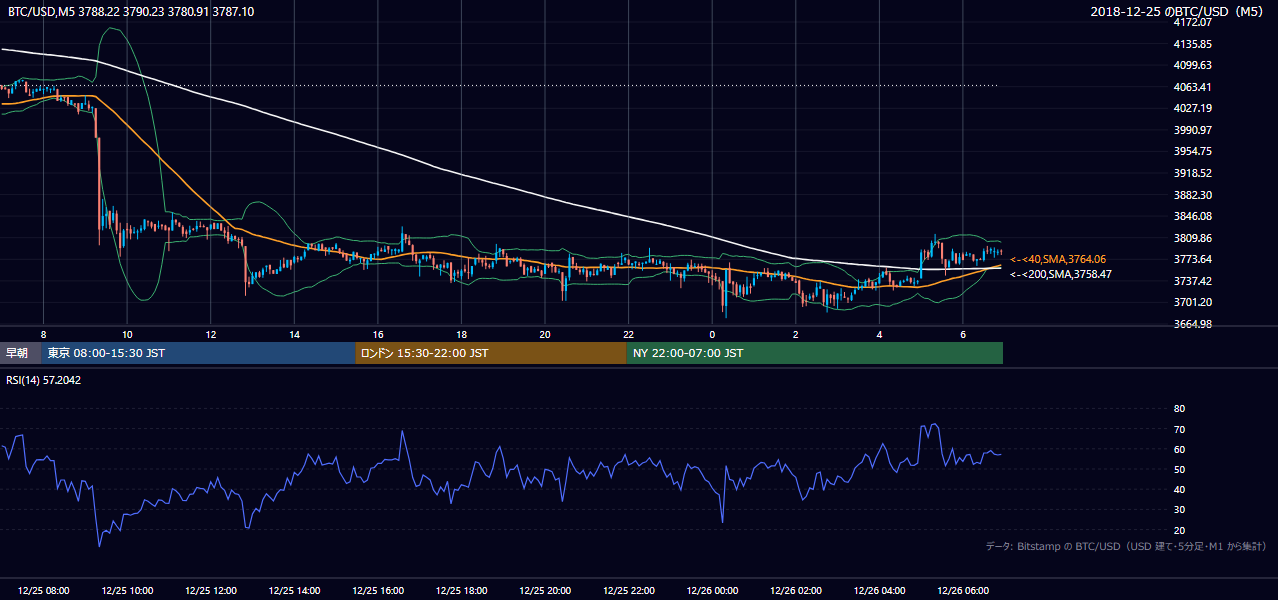Select the 東京 08:00-15:30 JST session bar
The width and height of the screenshot is (1278, 600).
[199, 353]
